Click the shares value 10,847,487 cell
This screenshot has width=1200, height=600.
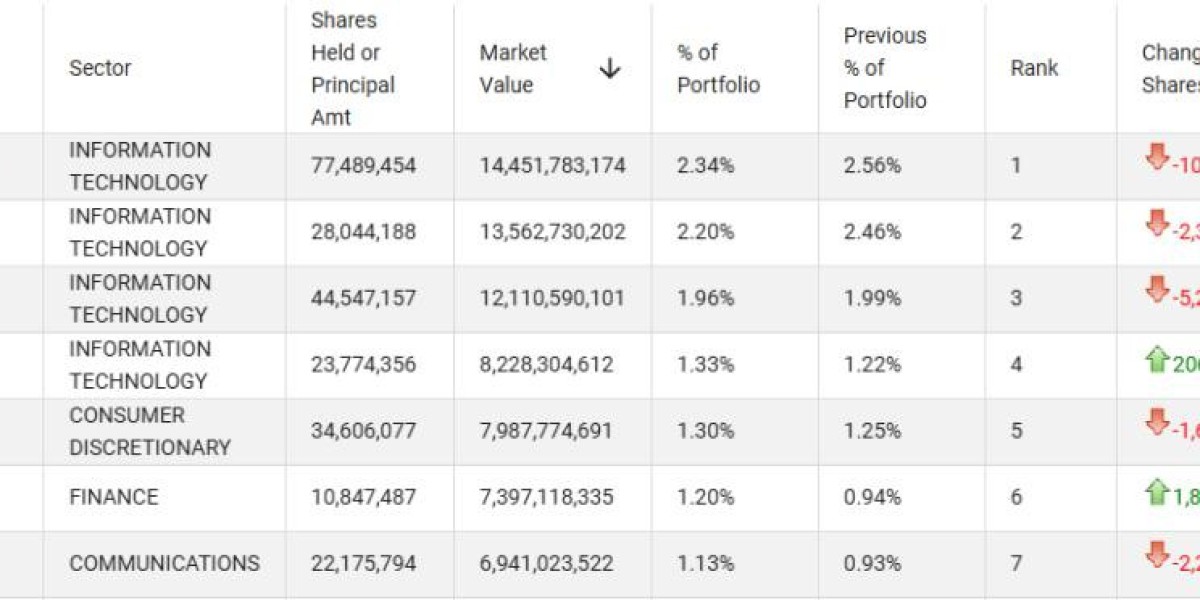tap(363, 497)
